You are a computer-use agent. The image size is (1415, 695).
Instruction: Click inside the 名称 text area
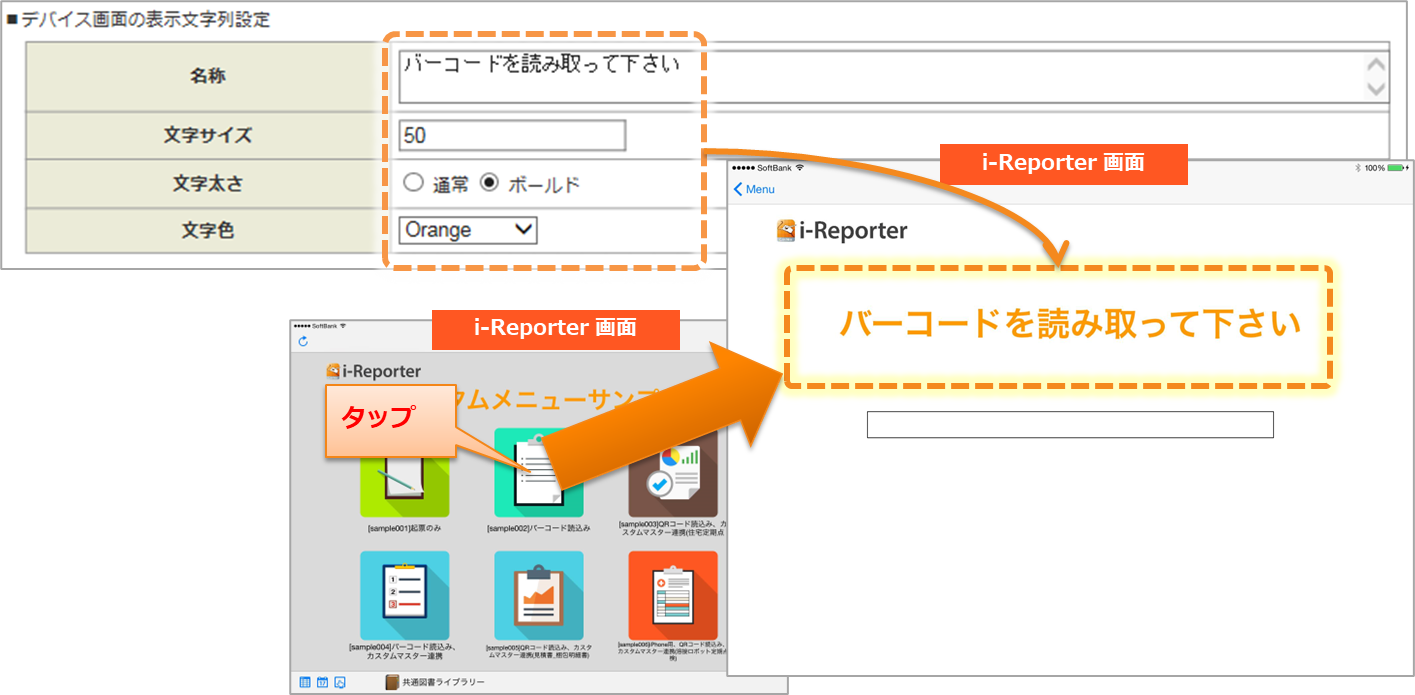(x=880, y=77)
